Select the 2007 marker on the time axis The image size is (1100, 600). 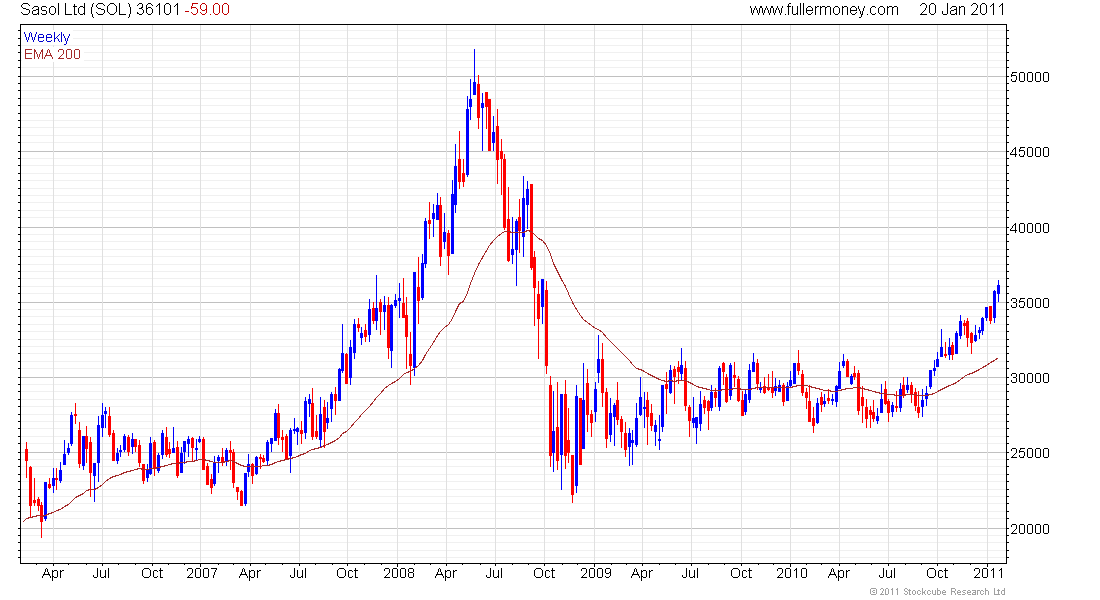click(x=201, y=574)
